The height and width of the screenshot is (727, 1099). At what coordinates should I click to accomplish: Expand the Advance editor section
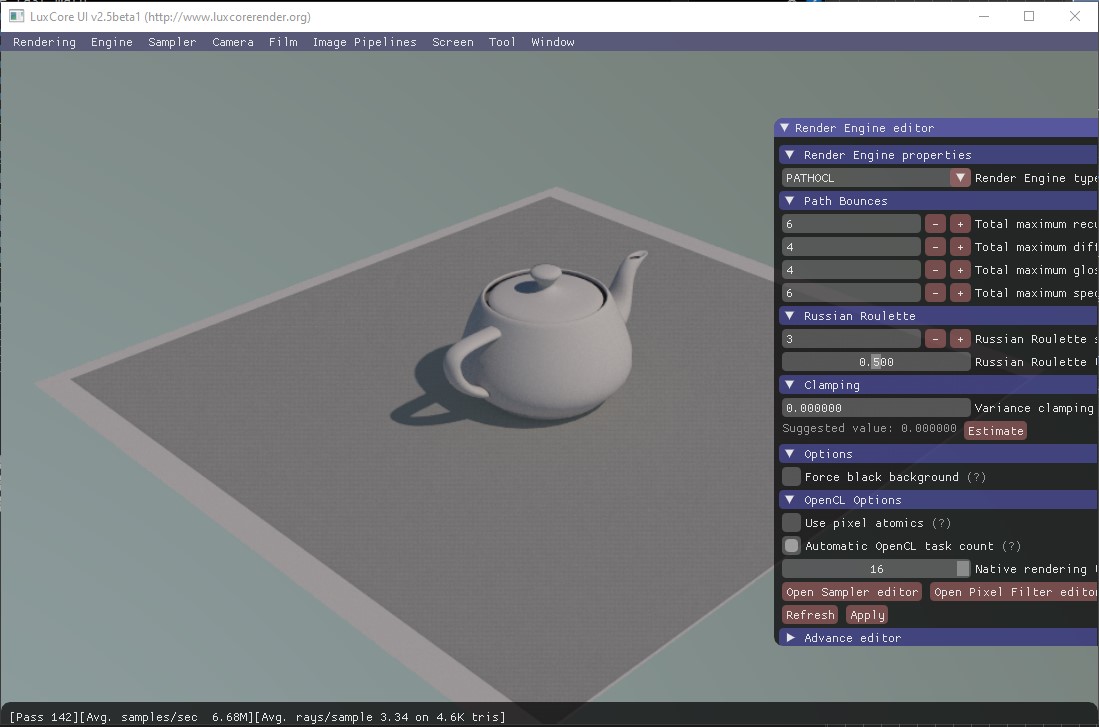791,638
